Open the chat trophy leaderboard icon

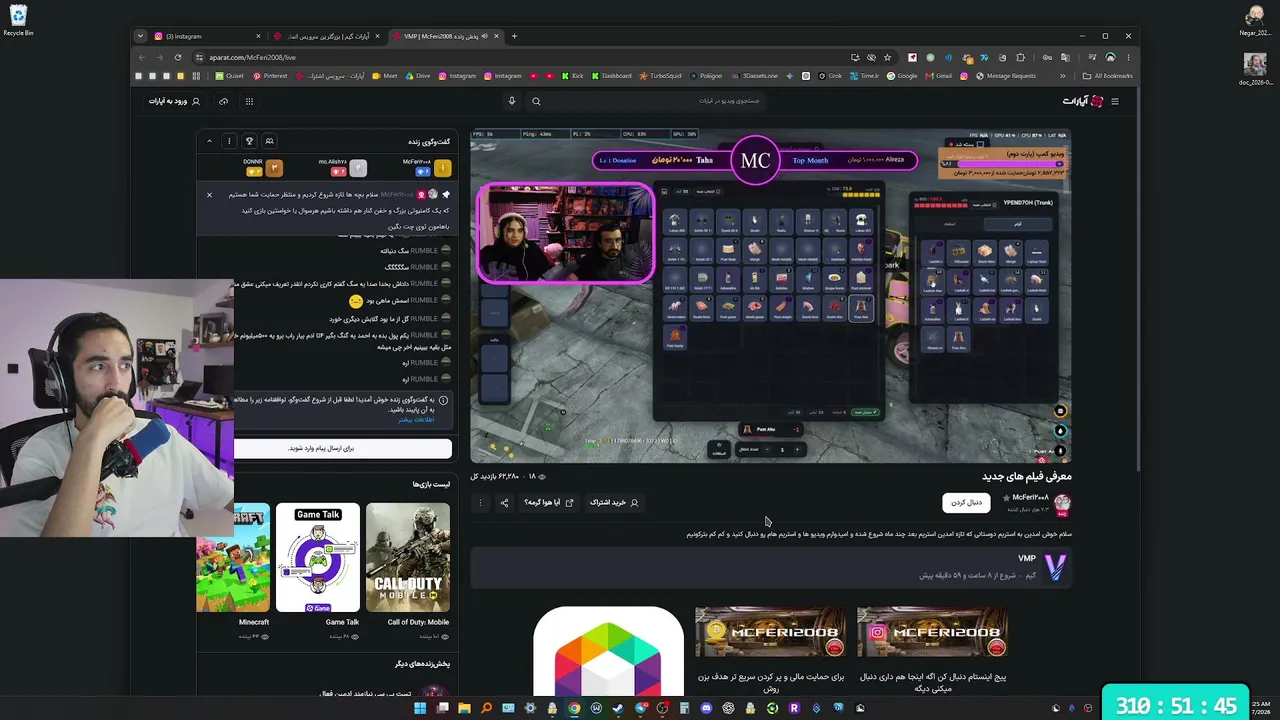[249, 141]
